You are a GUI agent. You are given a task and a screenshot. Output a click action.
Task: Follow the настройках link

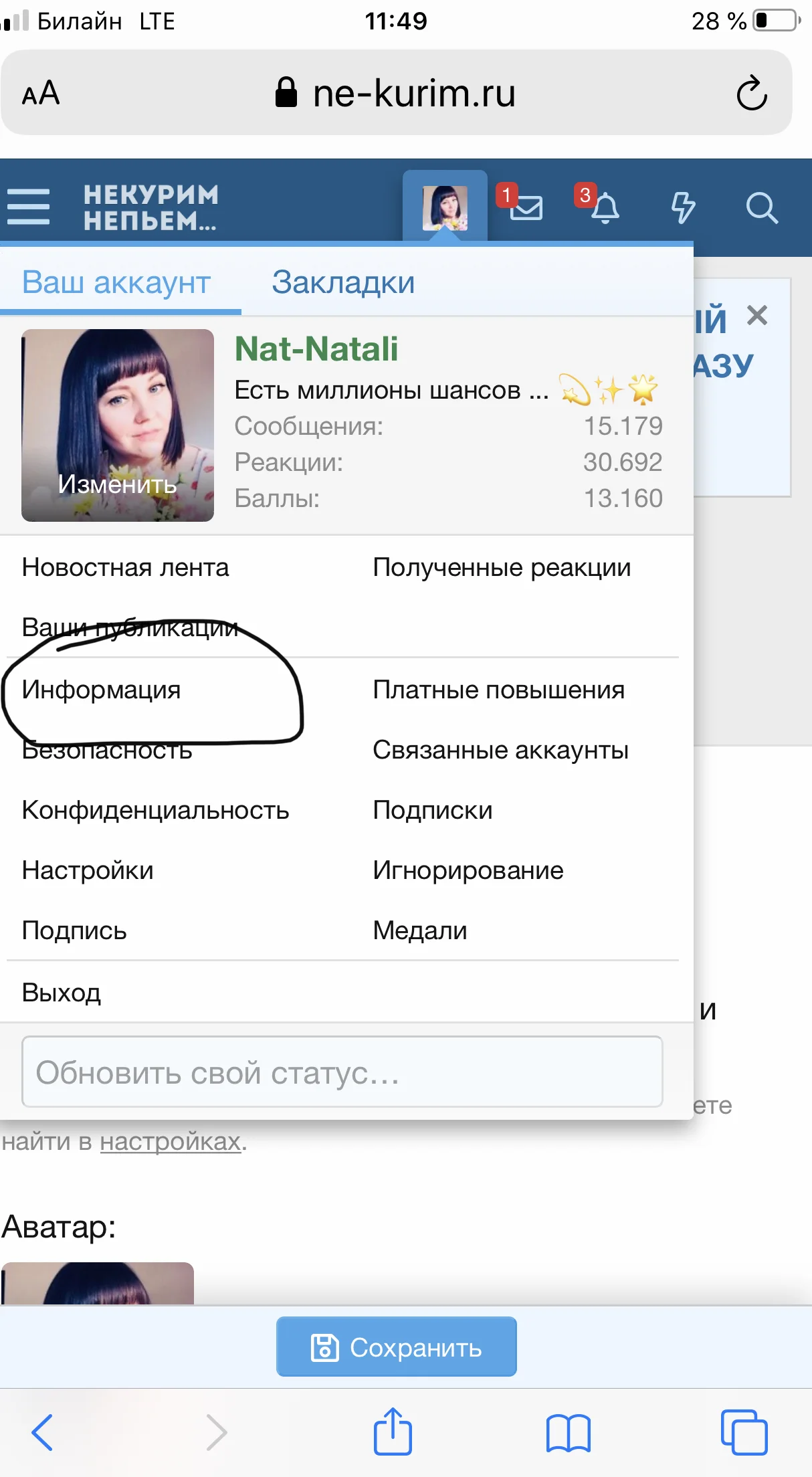[x=171, y=1141]
